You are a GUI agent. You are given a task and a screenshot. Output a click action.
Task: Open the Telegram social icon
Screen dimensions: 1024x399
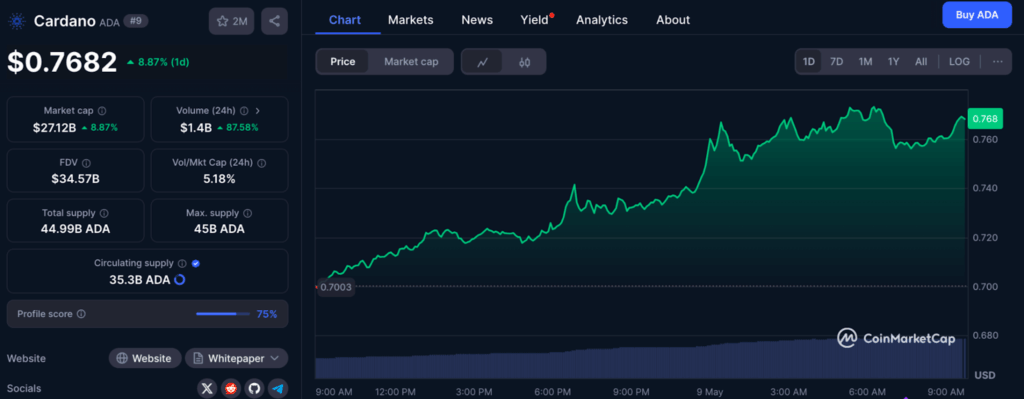(x=278, y=389)
